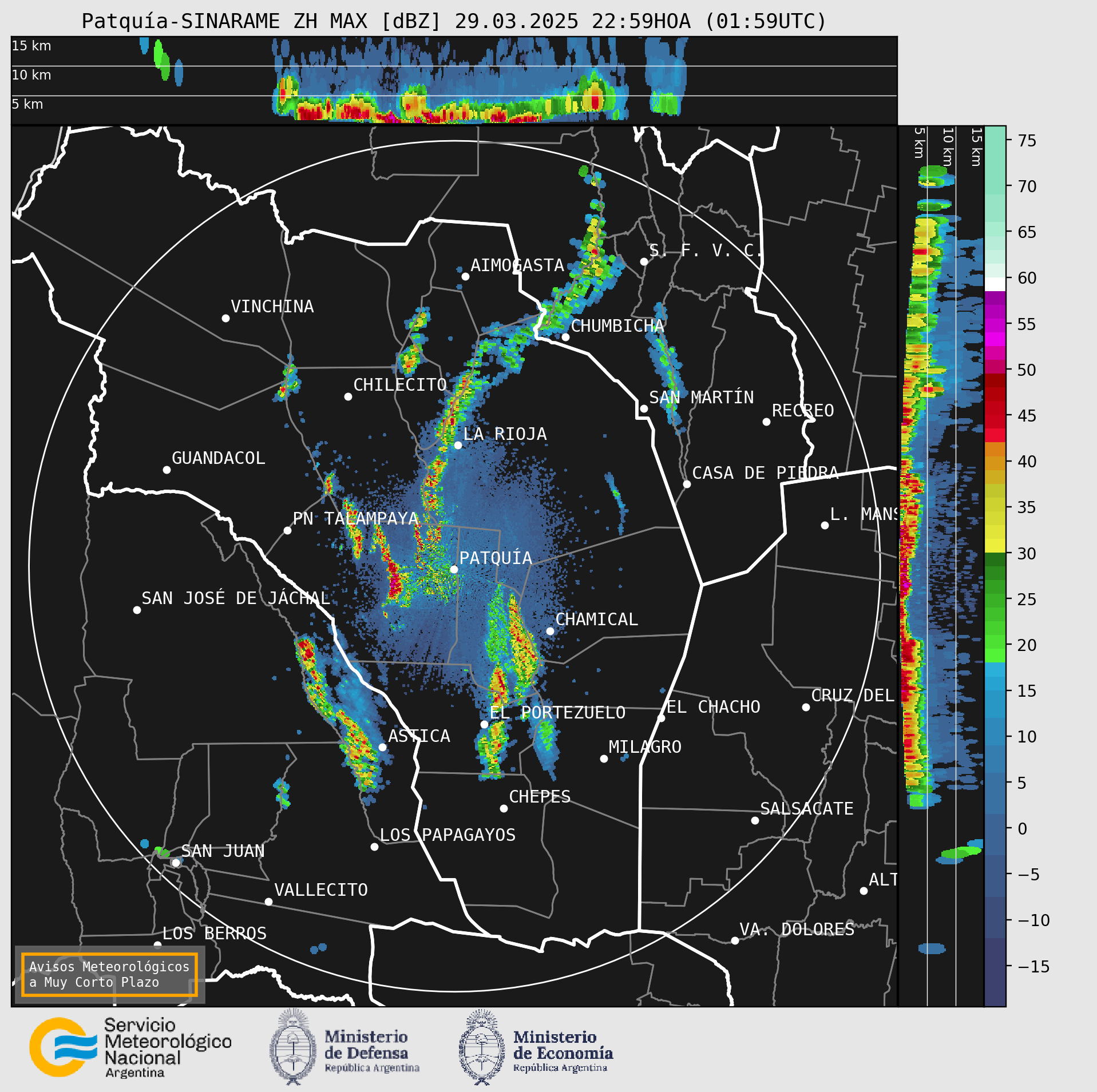This screenshot has width=1097, height=1092.
Task: Click the Chilecito city dot
Action: [348, 396]
